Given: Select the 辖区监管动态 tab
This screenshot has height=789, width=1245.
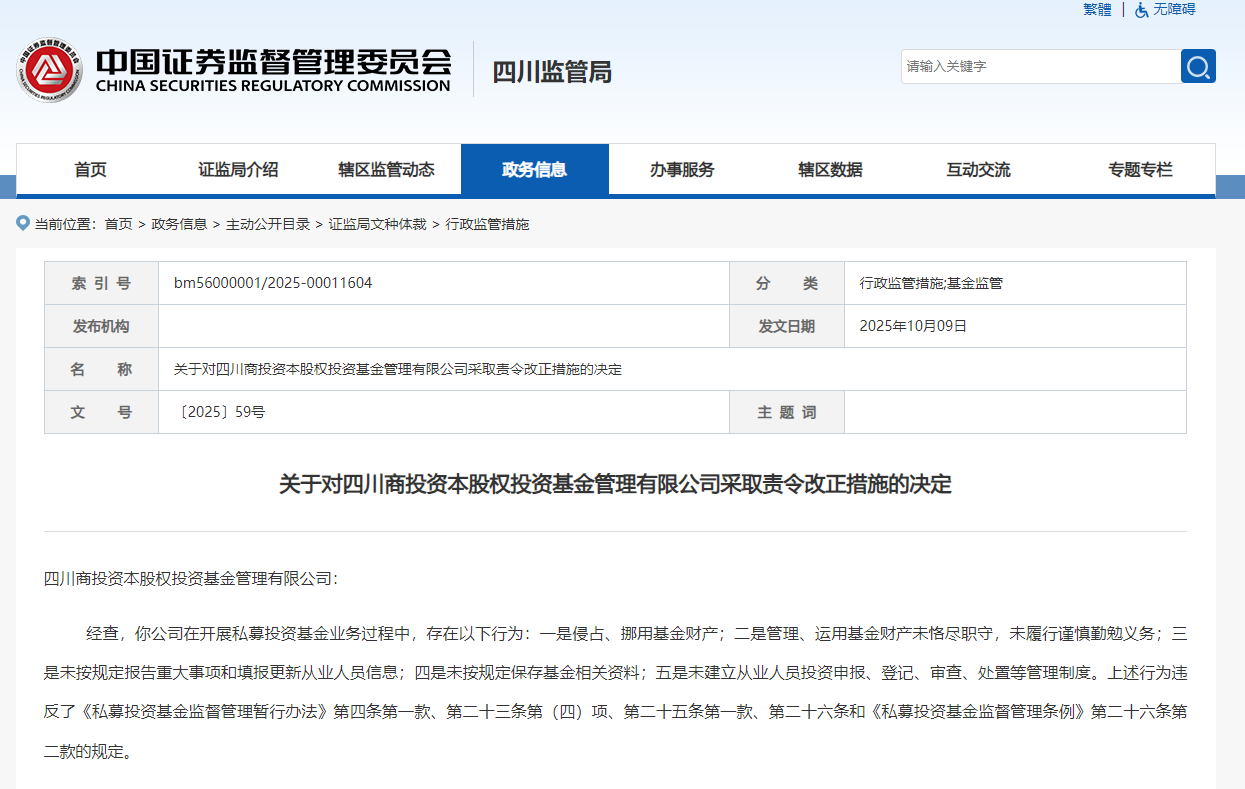Looking at the screenshot, I should tap(386, 170).
